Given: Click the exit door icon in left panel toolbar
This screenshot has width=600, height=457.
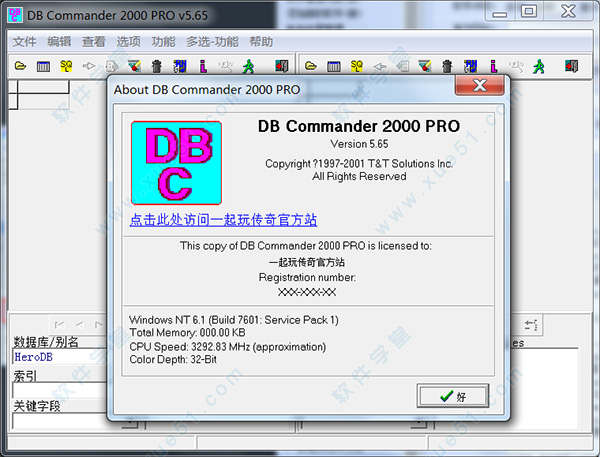Looking at the screenshot, I should point(282,66).
